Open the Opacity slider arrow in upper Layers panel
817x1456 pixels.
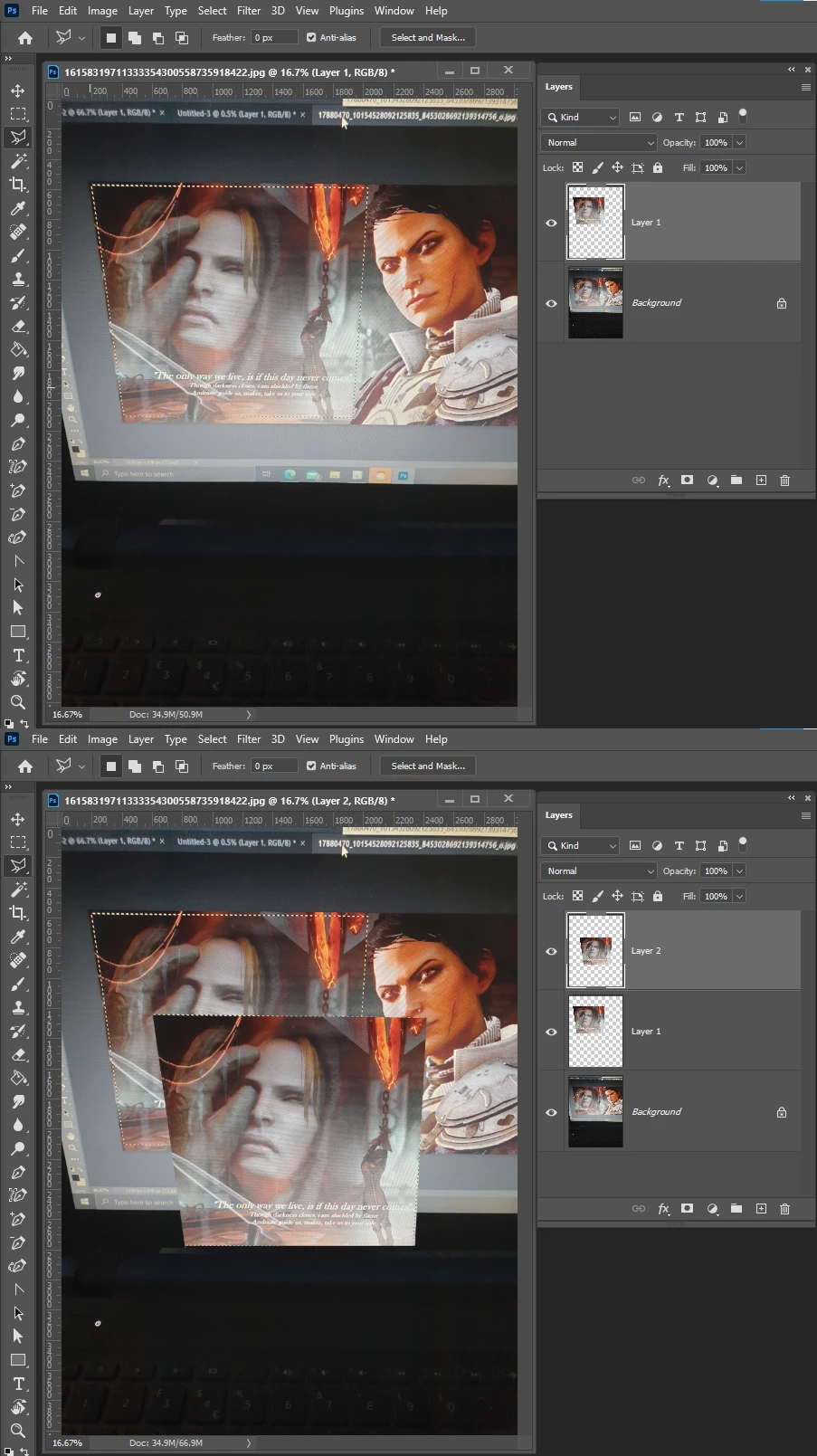739,142
